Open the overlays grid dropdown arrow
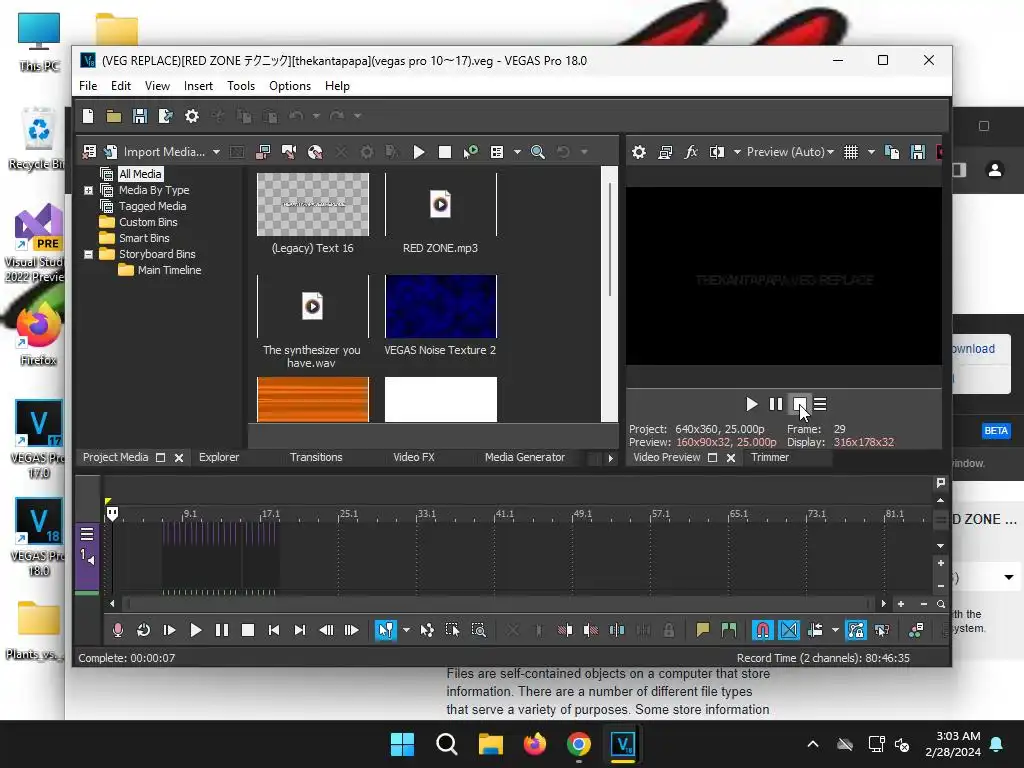1024x768 pixels. pyautogui.click(x=871, y=152)
